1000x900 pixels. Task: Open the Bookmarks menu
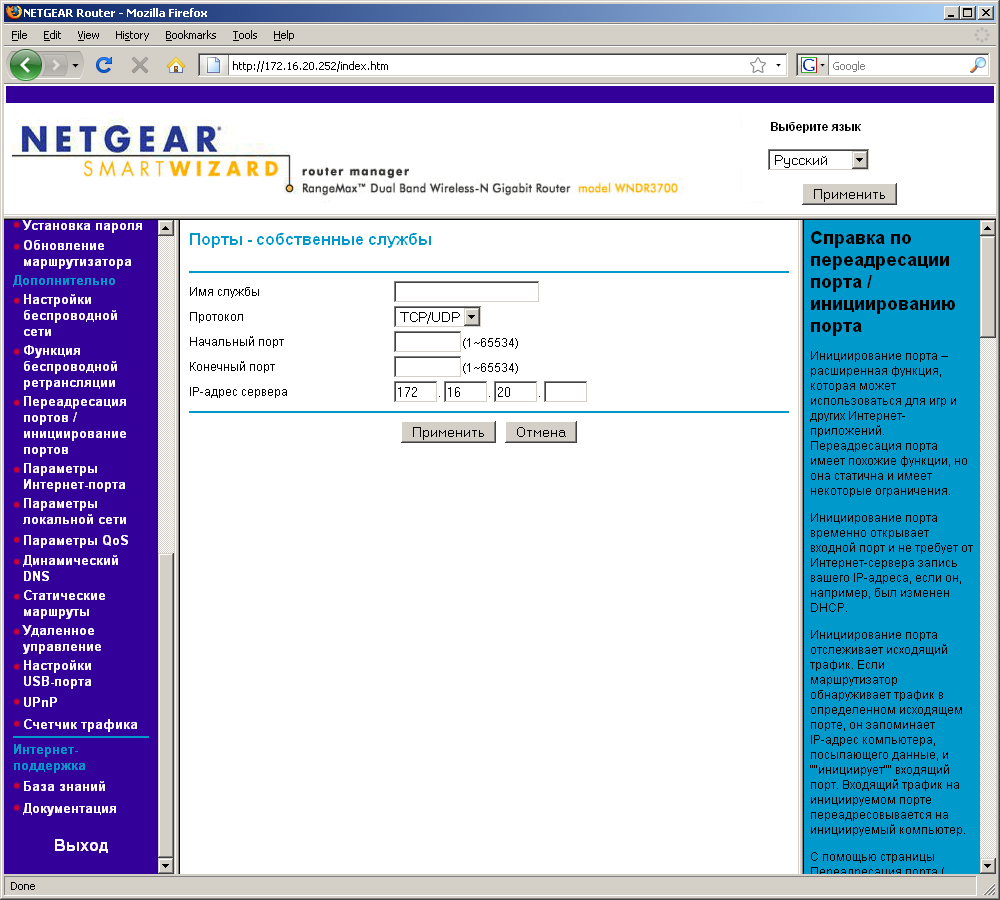(191, 35)
